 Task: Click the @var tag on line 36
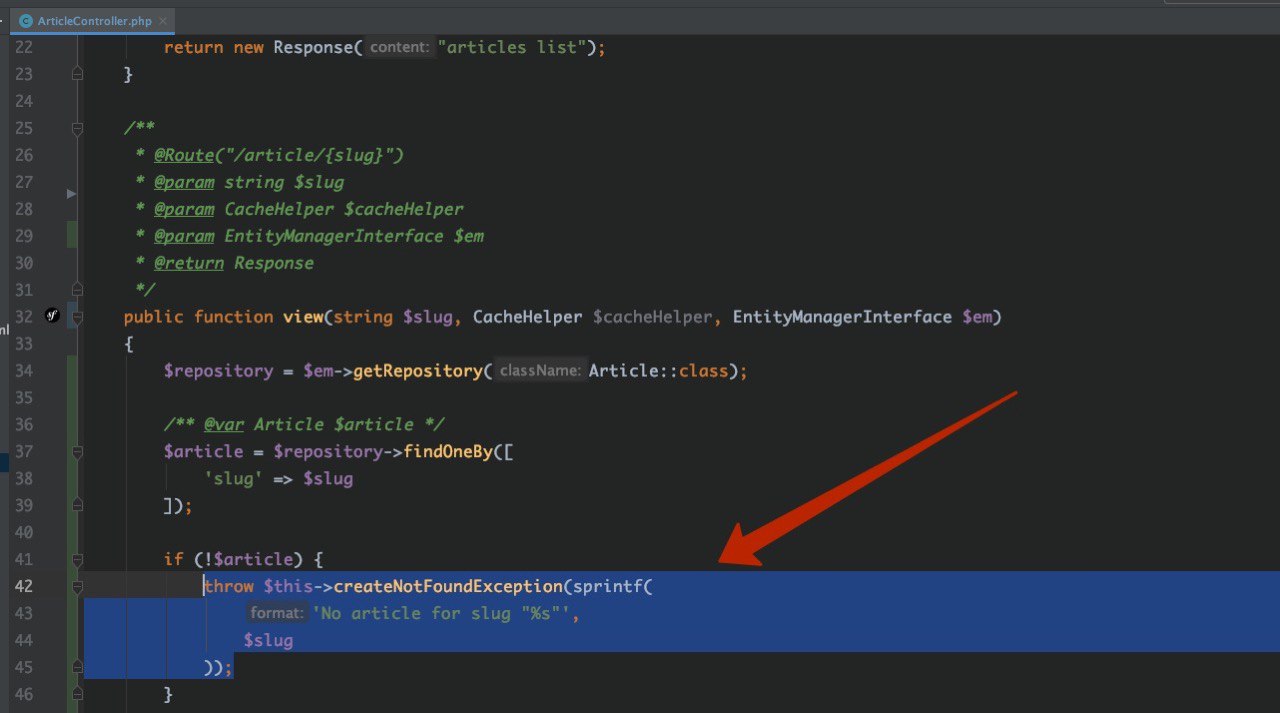(224, 424)
